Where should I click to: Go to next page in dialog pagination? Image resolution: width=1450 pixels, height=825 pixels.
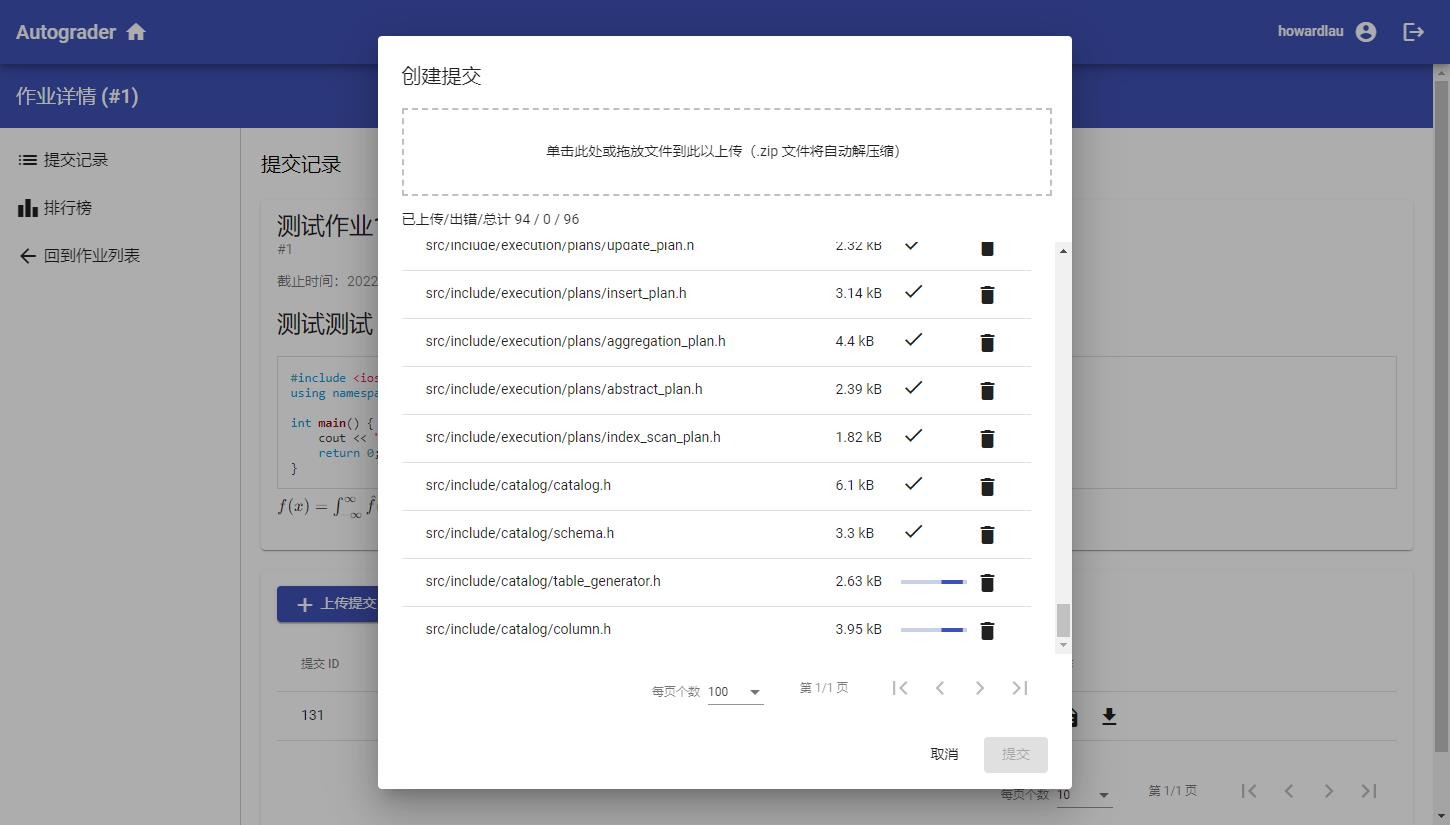pyautogui.click(x=980, y=687)
